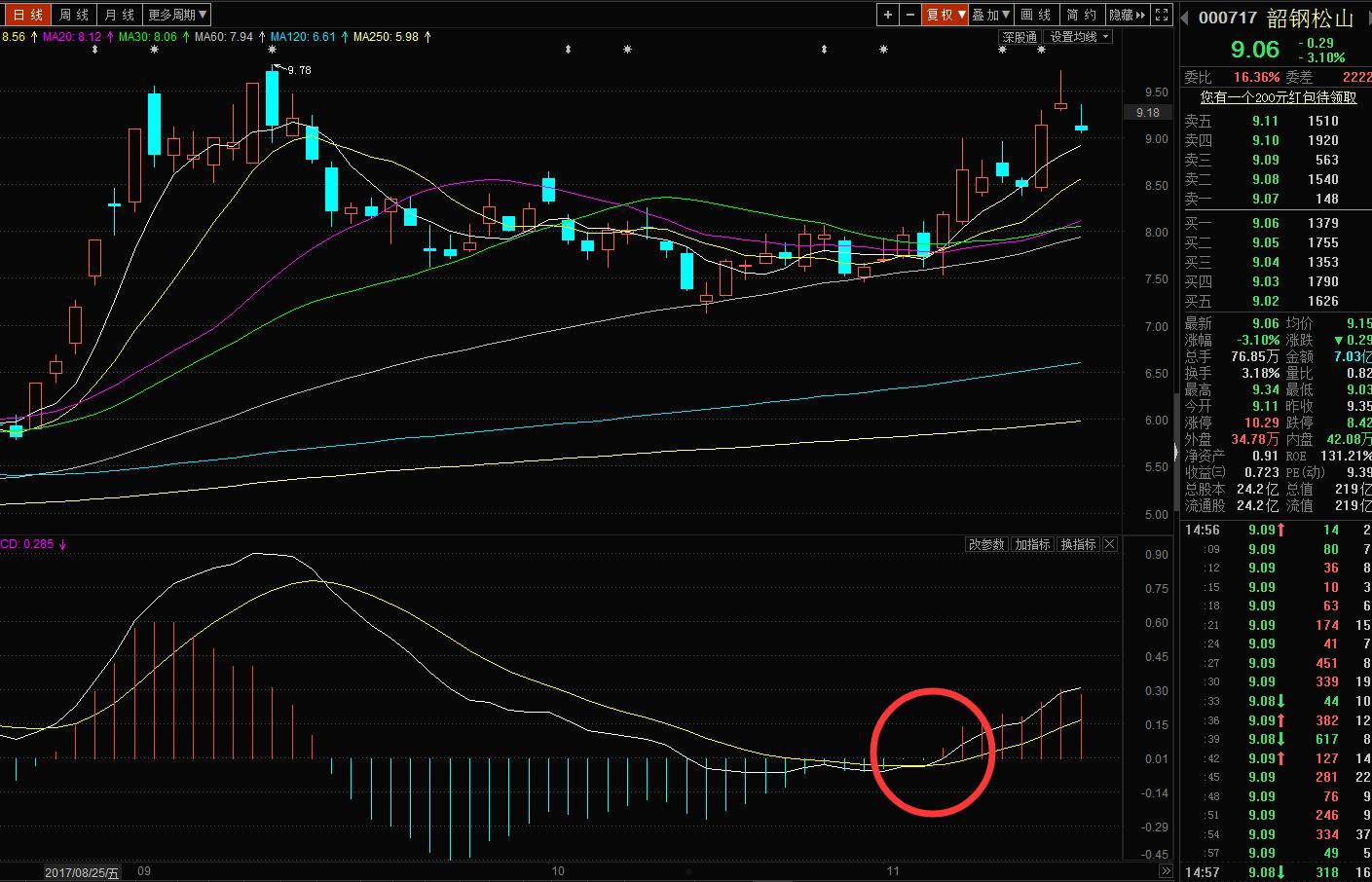Click the 14:56 tick trade row
The image size is (1372, 882).
tap(1277, 530)
